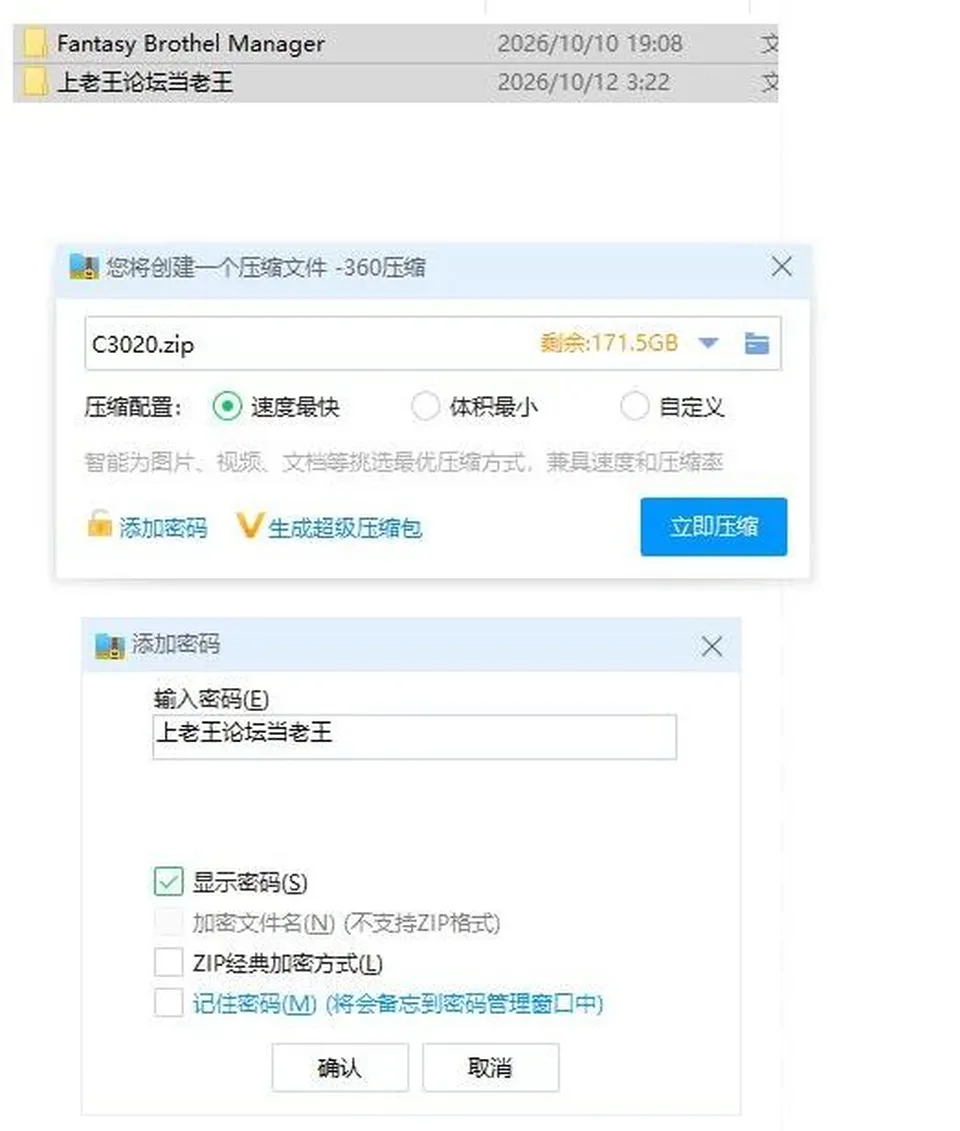This screenshot has height=1131, width=960.
Task: Click the 取消 button
Action: click(490, 1068)
